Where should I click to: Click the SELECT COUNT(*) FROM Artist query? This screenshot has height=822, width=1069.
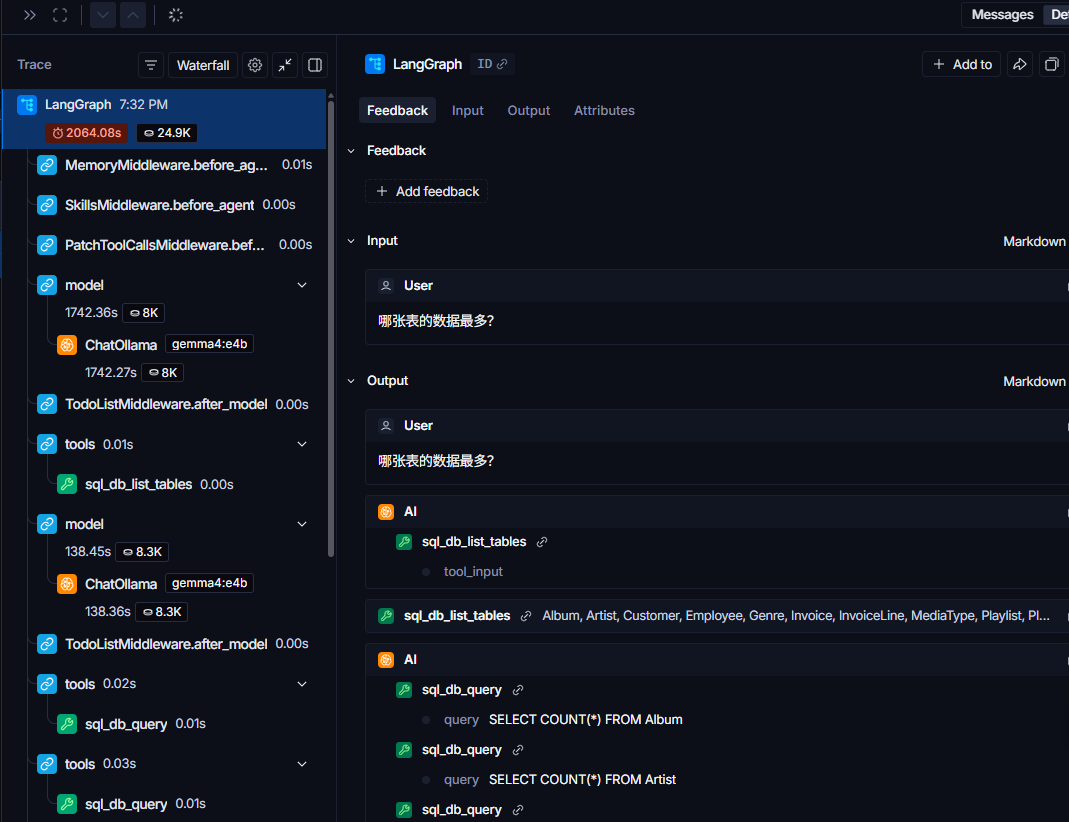coord(582,780)
